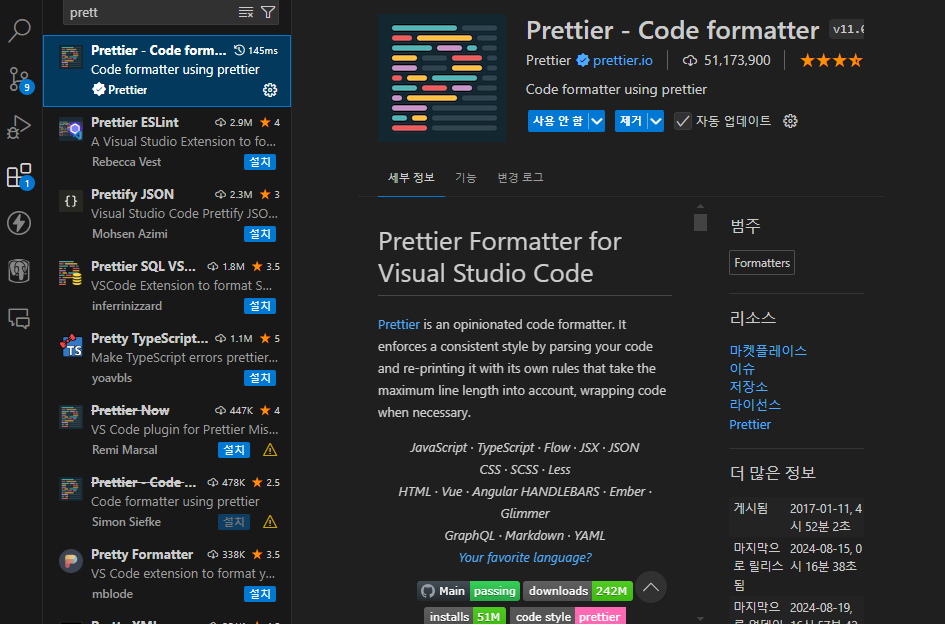Click the scroll-to-top round arrow button
945x624 pixels.
pos(651,587)
